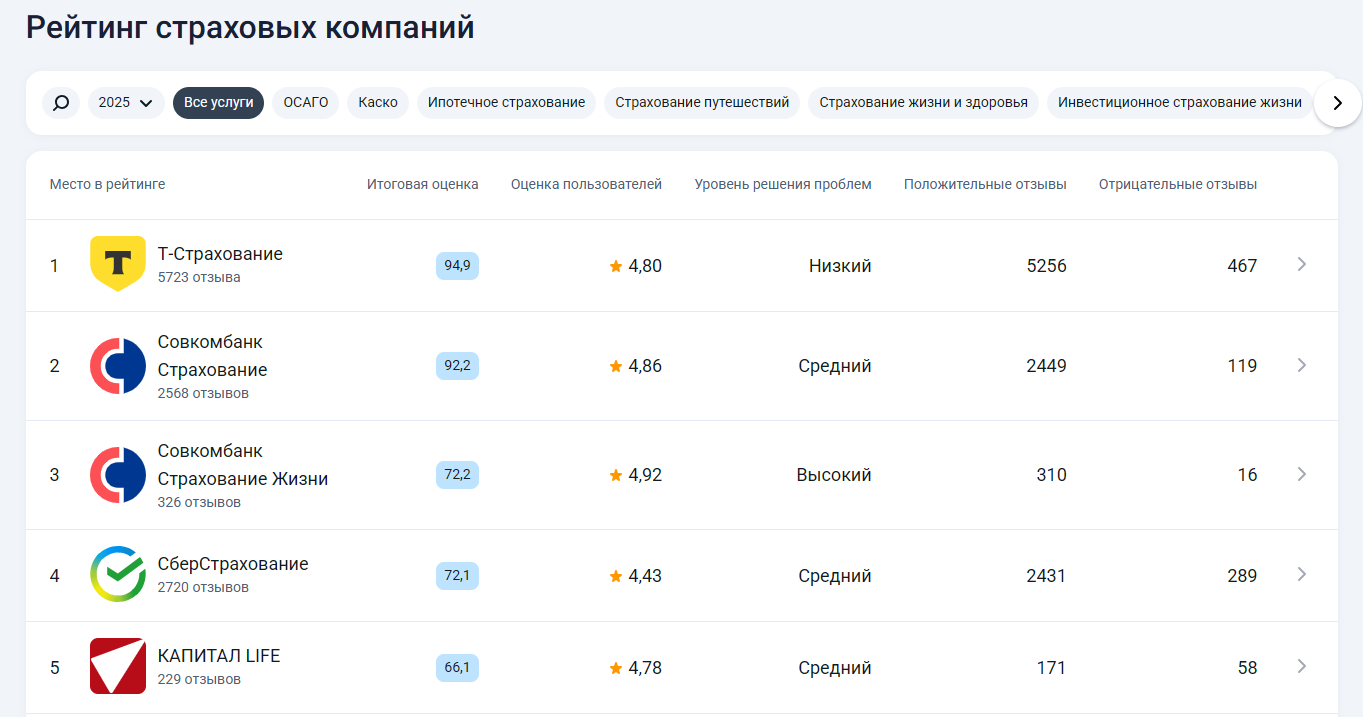Open the 2025 year dropdown
The image size is (1363, 717).
[x=126, y=102]
